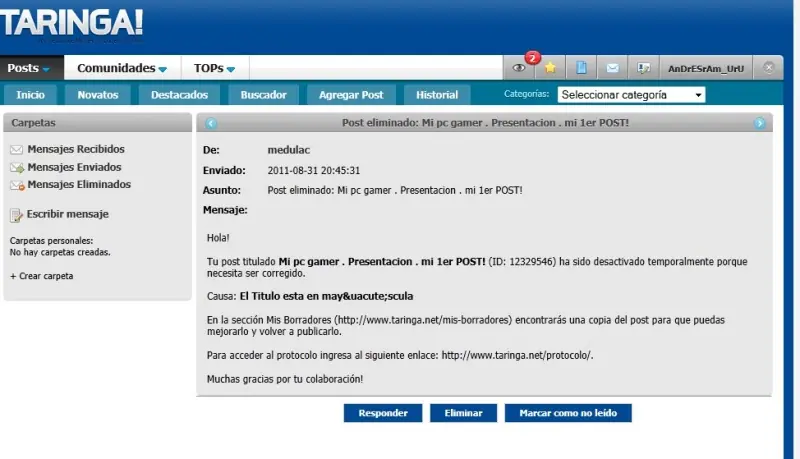Click the message title header bar text
Screen dimensions: 800x459
pos(485,123)
